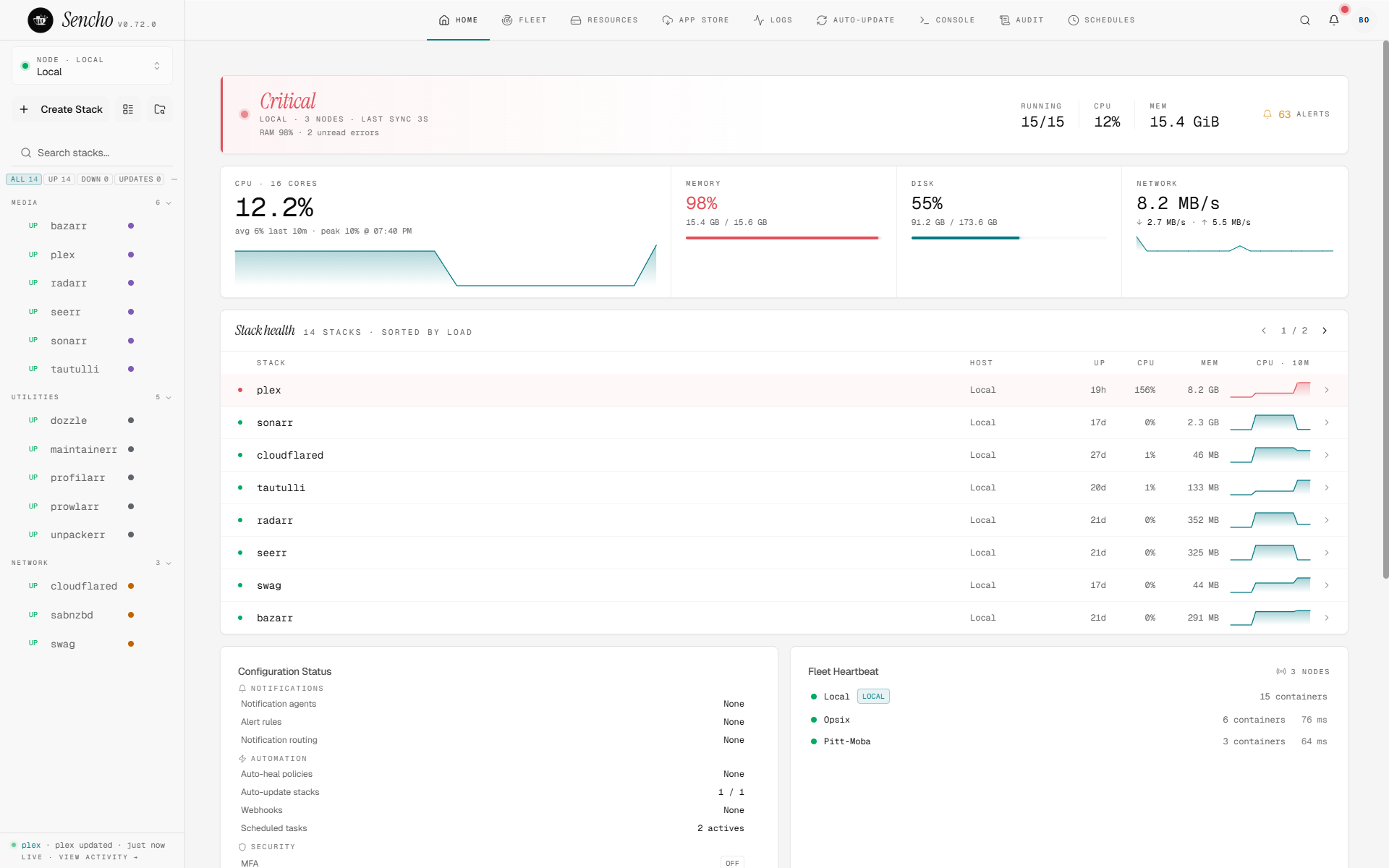The height and width of the screenshot is (868, 1389).
Task: Click the radarr row in Stack health
Action: point(783,520)
